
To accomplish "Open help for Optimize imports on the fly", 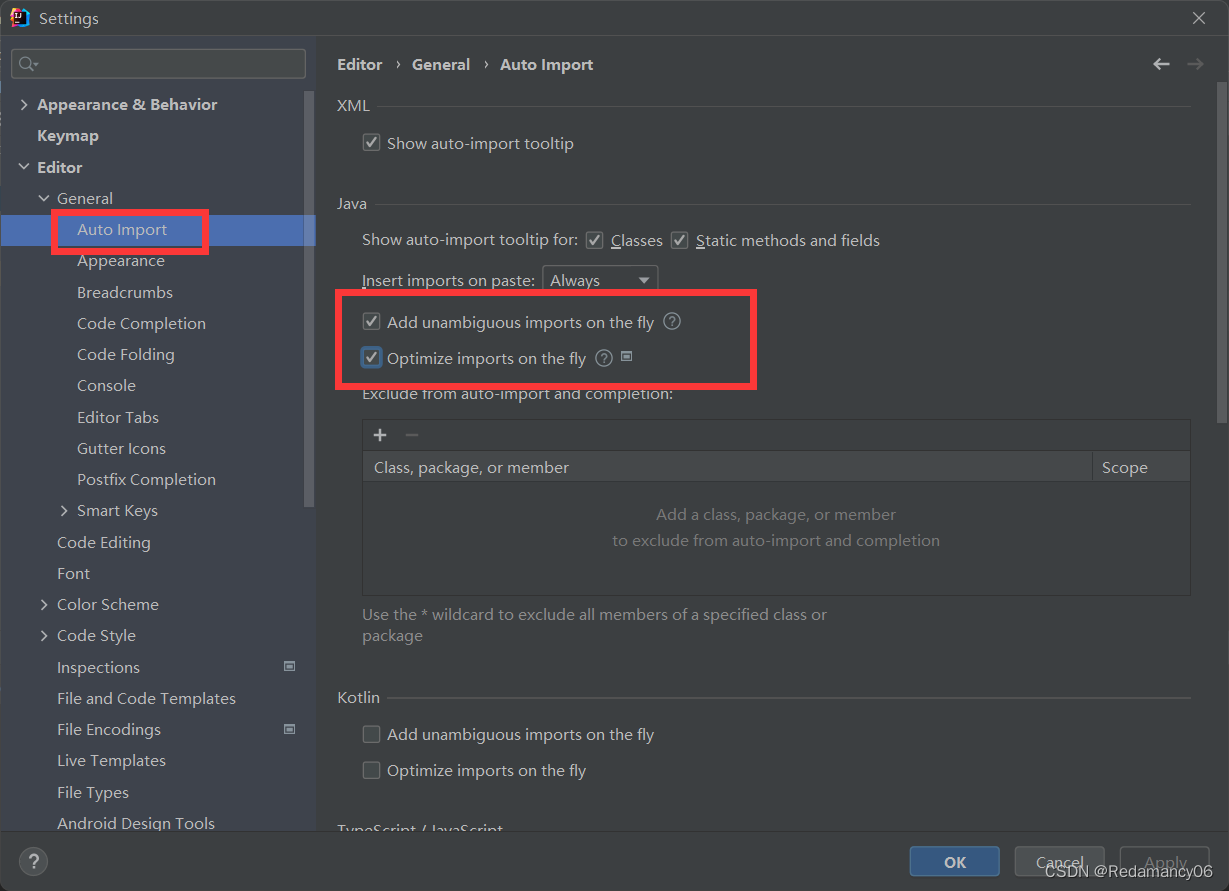I will coord(604,358).
